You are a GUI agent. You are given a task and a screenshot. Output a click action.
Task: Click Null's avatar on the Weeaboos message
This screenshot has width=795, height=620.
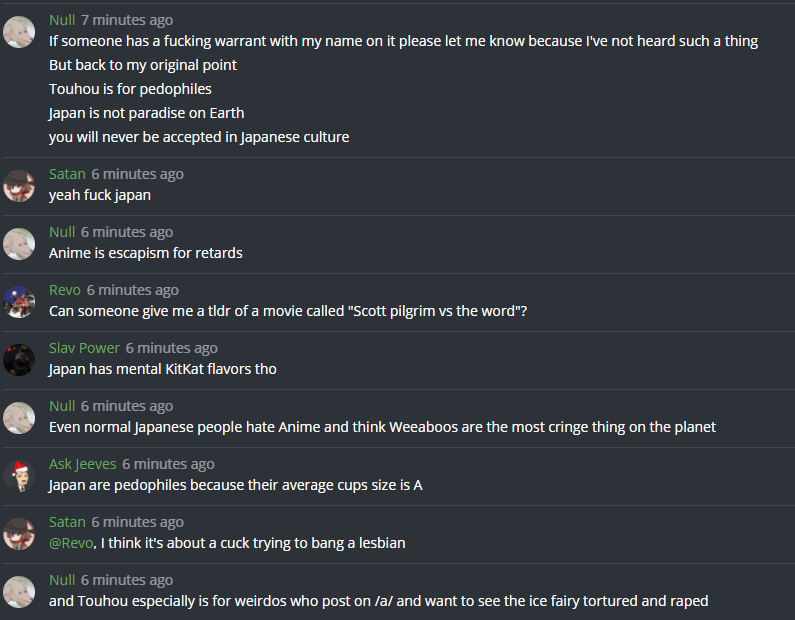[x=19, y=417]
